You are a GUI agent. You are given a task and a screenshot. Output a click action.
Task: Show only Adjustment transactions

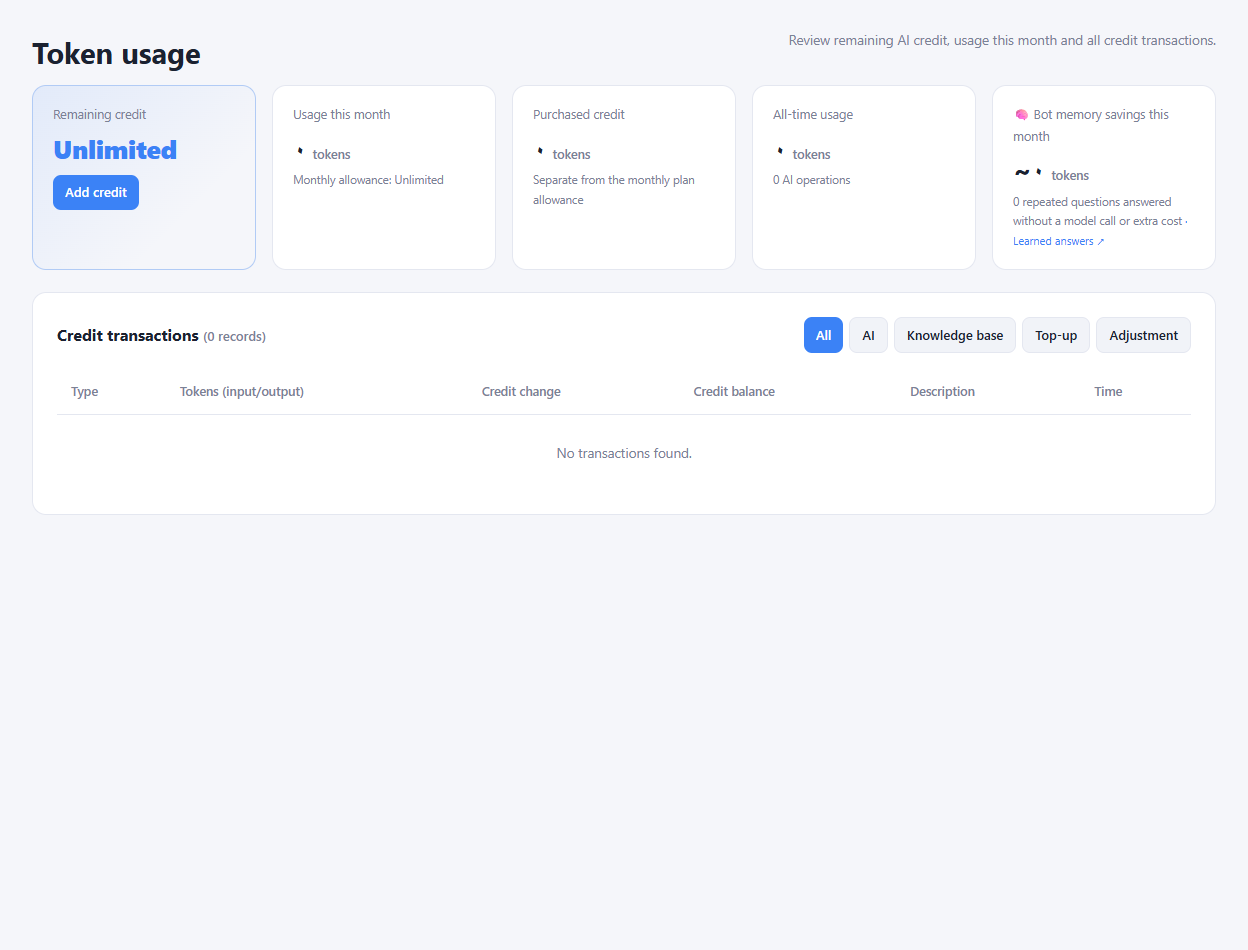click(x=1143, y=335)
